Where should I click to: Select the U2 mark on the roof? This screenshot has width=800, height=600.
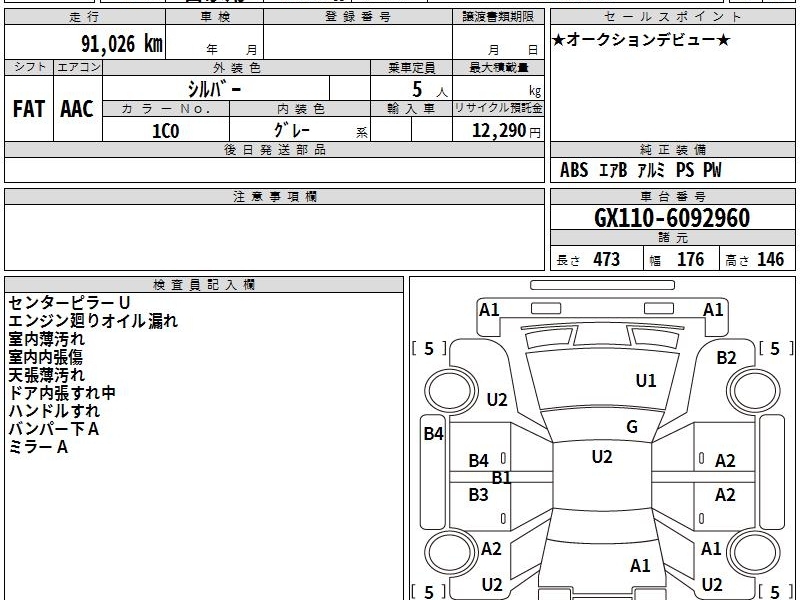pos(602,457)
